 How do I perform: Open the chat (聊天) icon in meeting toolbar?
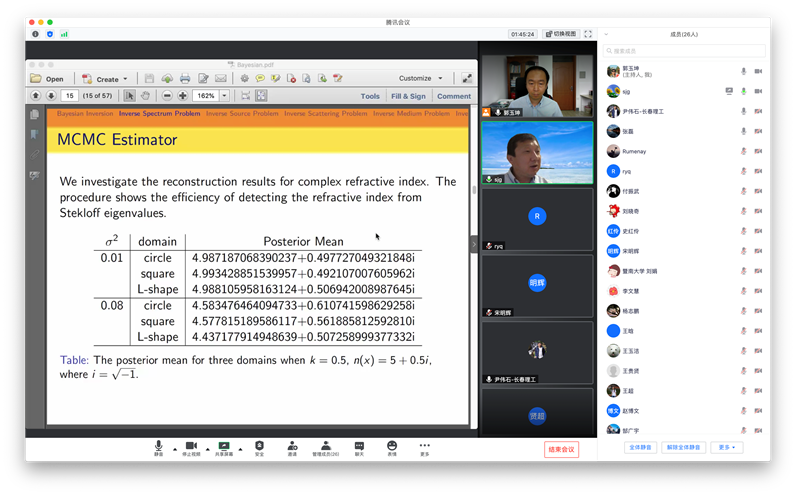358,448
